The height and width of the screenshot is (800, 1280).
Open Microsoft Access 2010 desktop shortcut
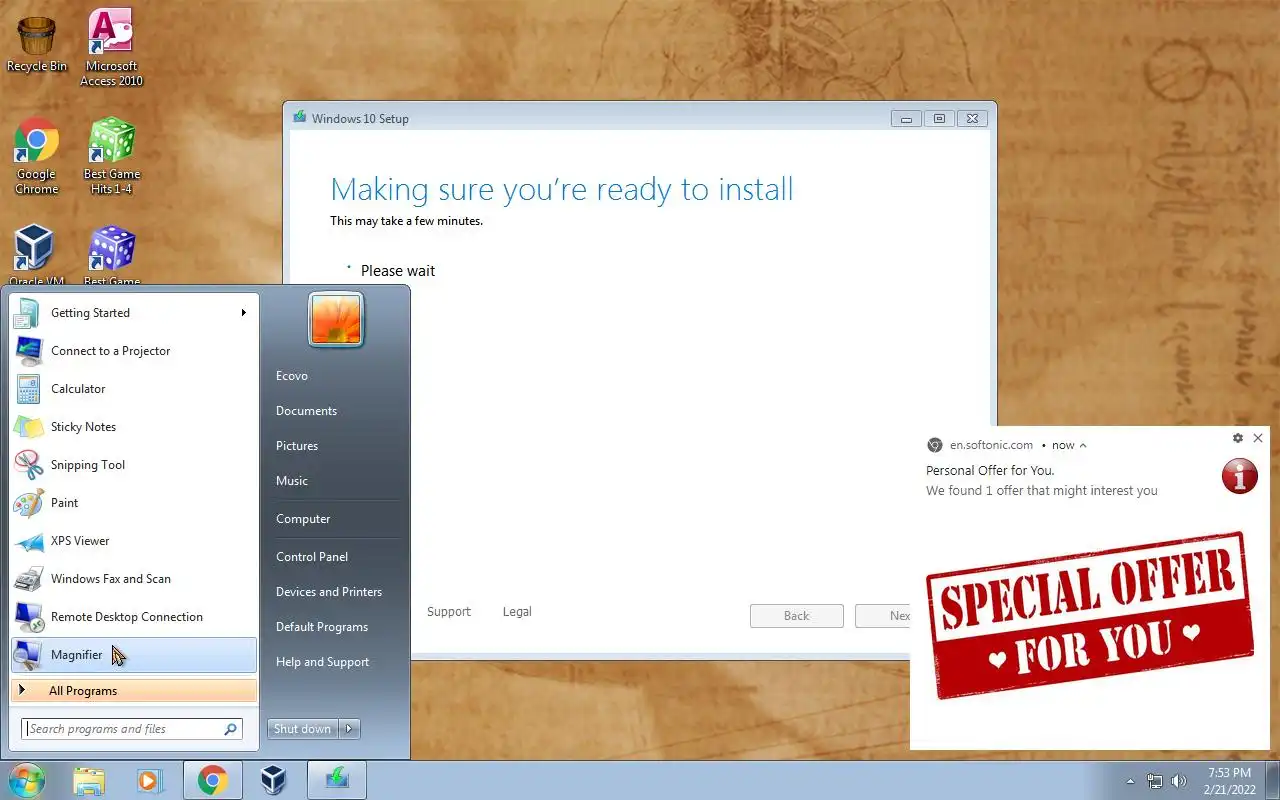point(111,48)
